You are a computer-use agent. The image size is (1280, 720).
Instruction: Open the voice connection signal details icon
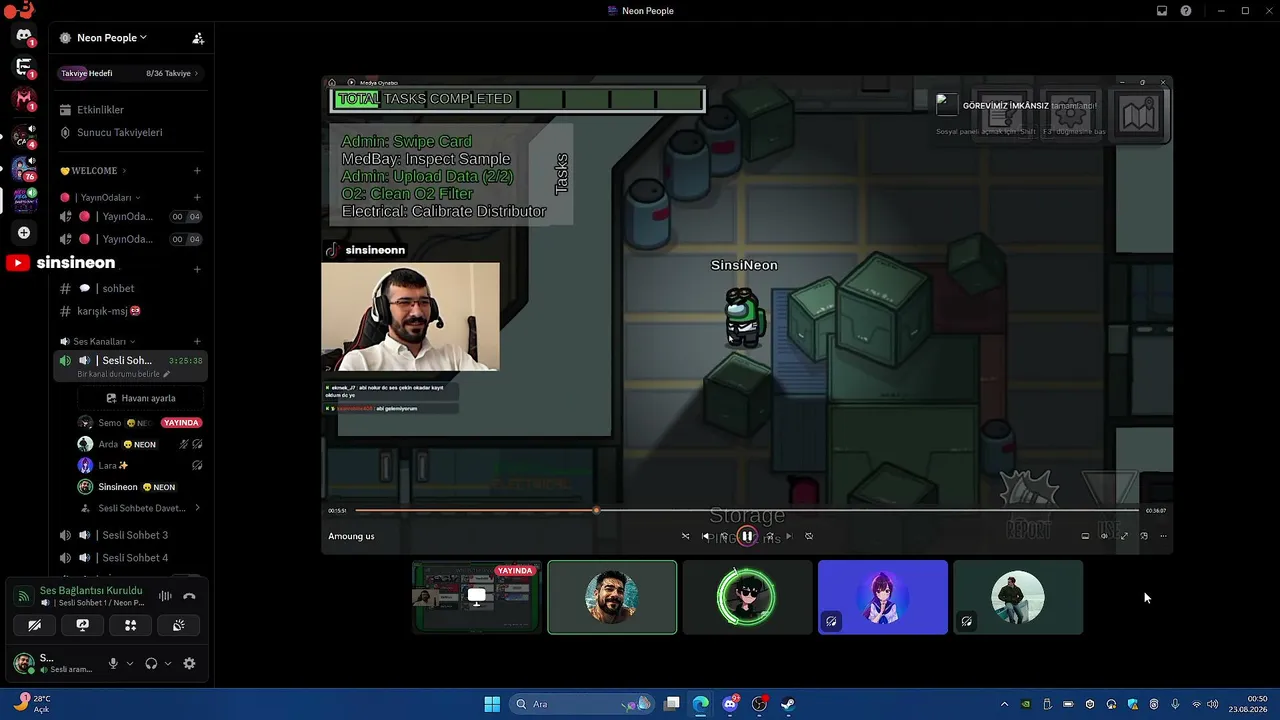pos(23,596)
